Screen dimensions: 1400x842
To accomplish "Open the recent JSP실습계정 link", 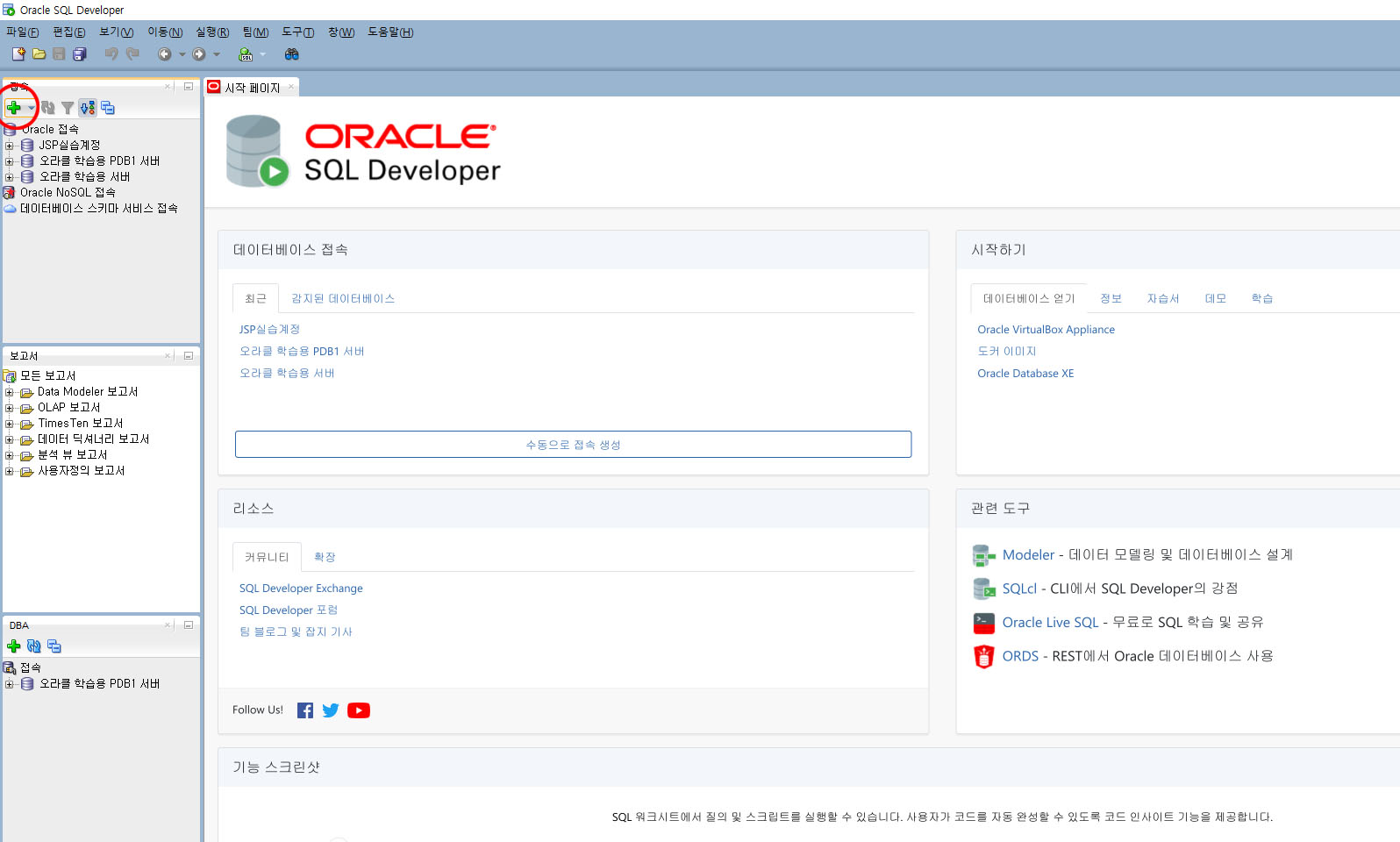I will 270,329.
